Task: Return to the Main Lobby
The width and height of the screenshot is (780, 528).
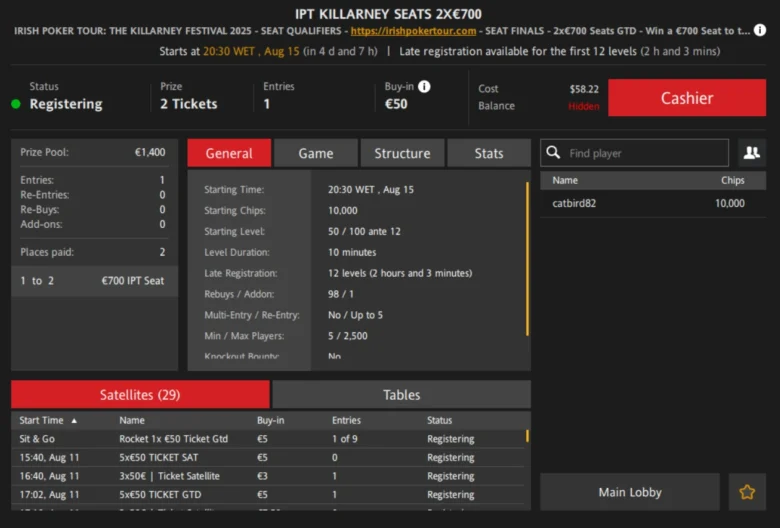Action: pyautogui.click(x=630, y=492)
